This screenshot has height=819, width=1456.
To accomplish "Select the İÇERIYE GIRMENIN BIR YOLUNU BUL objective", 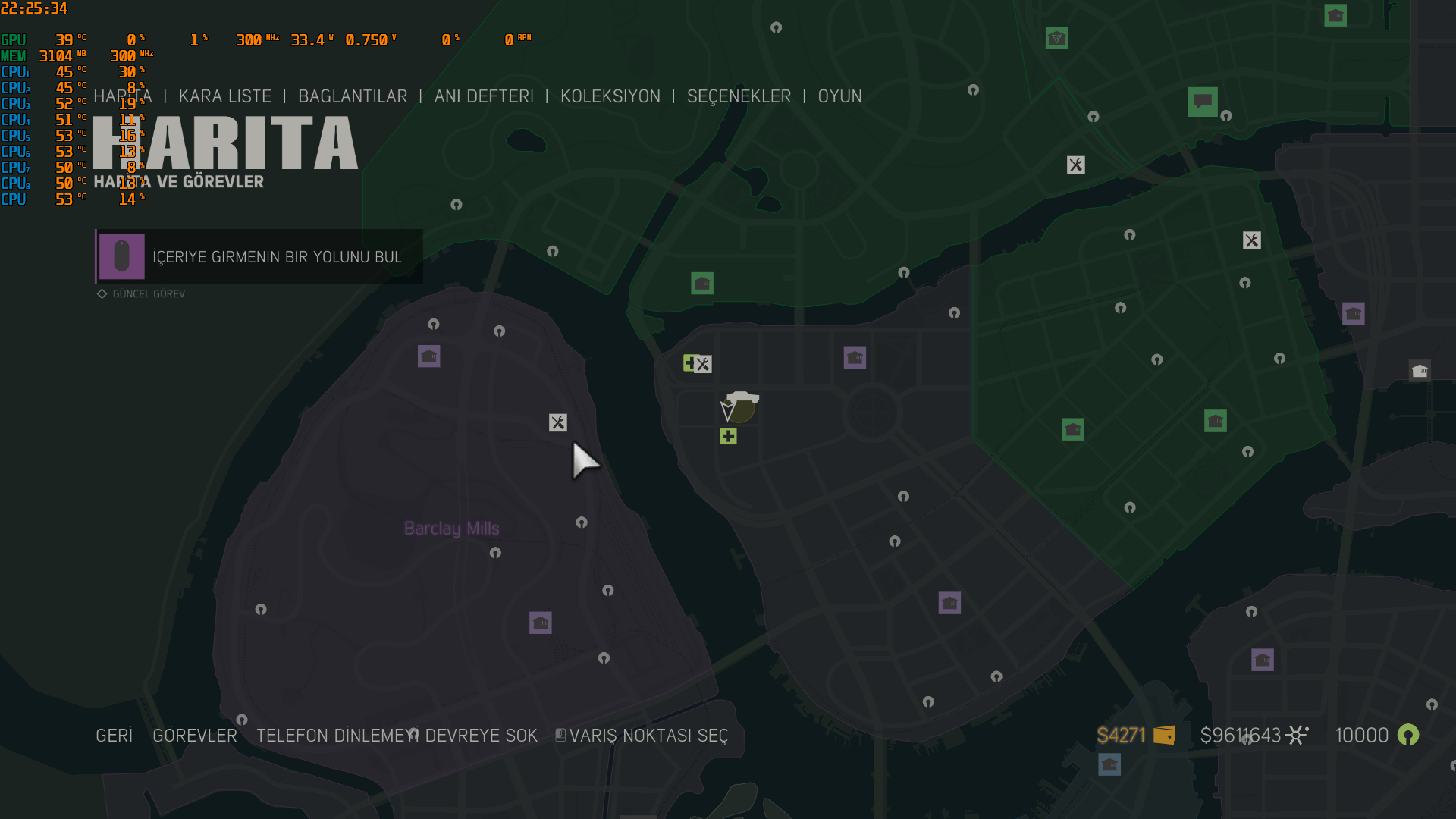I will [x=277, y=257].
